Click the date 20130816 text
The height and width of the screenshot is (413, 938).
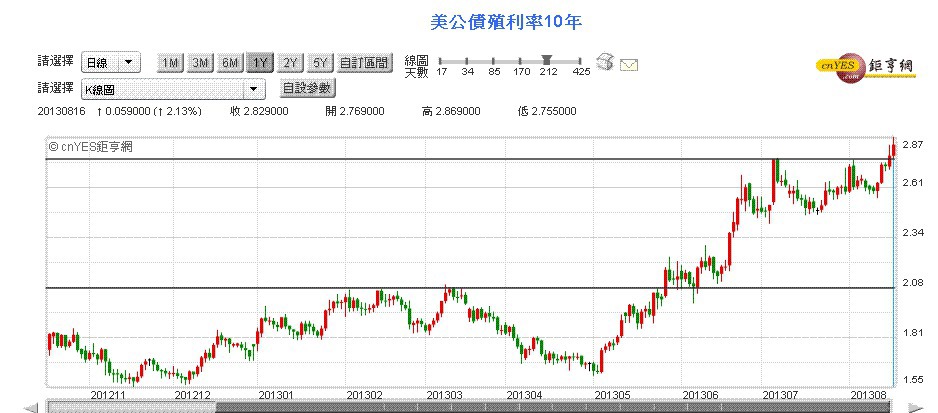tap(61, 111)
